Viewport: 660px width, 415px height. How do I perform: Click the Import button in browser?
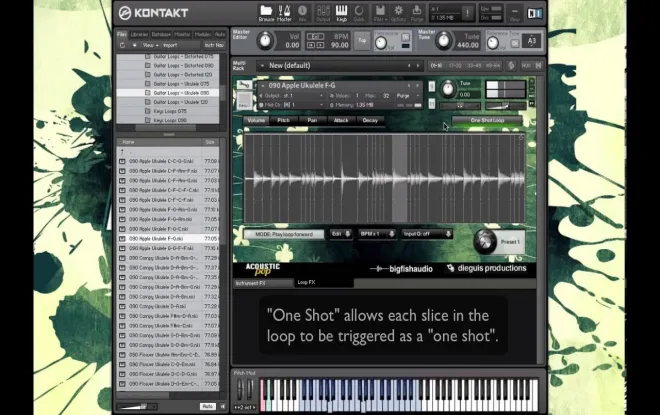pyautogui.click(x=170, y=45)
